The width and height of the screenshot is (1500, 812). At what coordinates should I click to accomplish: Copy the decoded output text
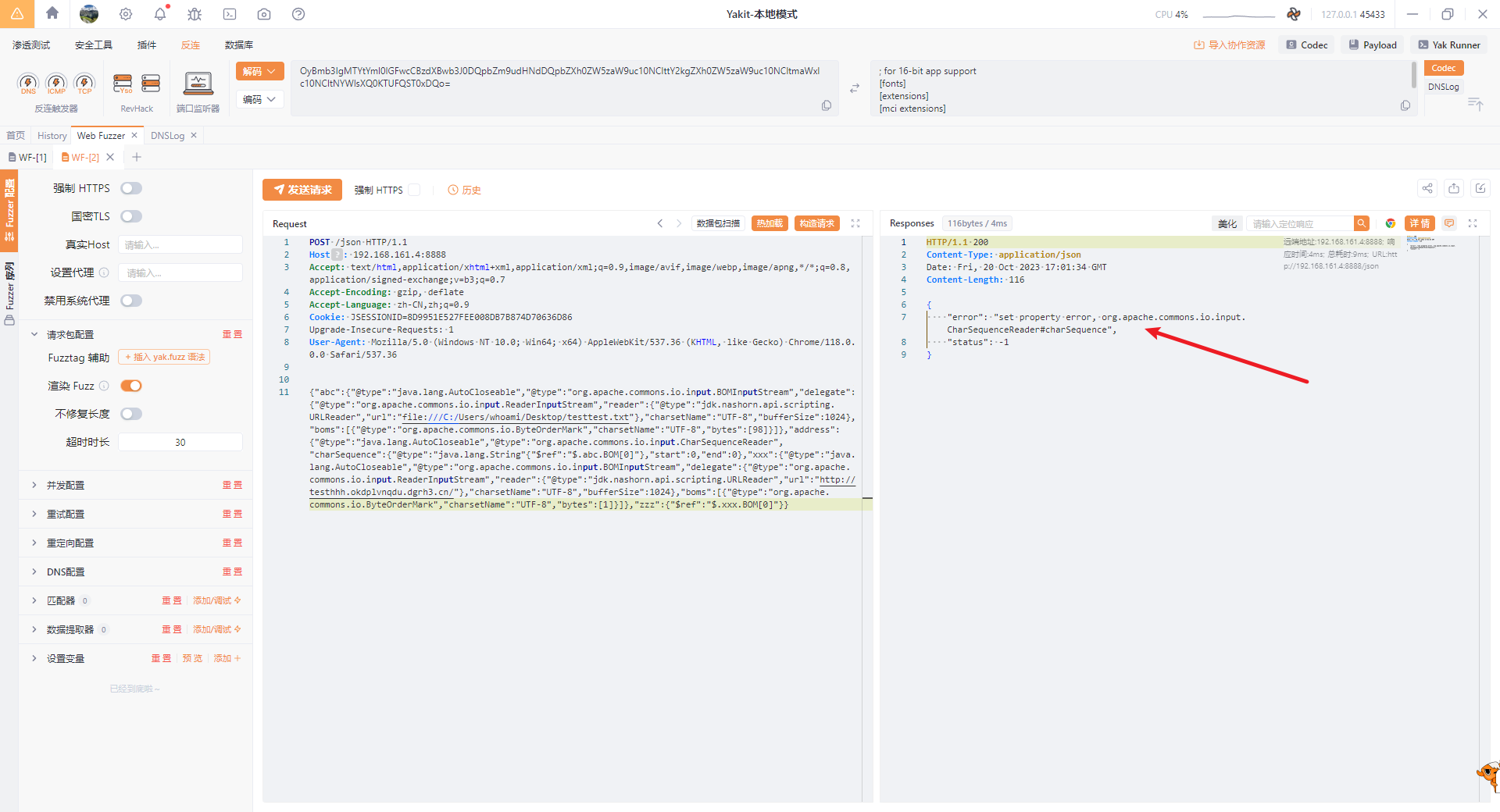[x=1405, y=105]
